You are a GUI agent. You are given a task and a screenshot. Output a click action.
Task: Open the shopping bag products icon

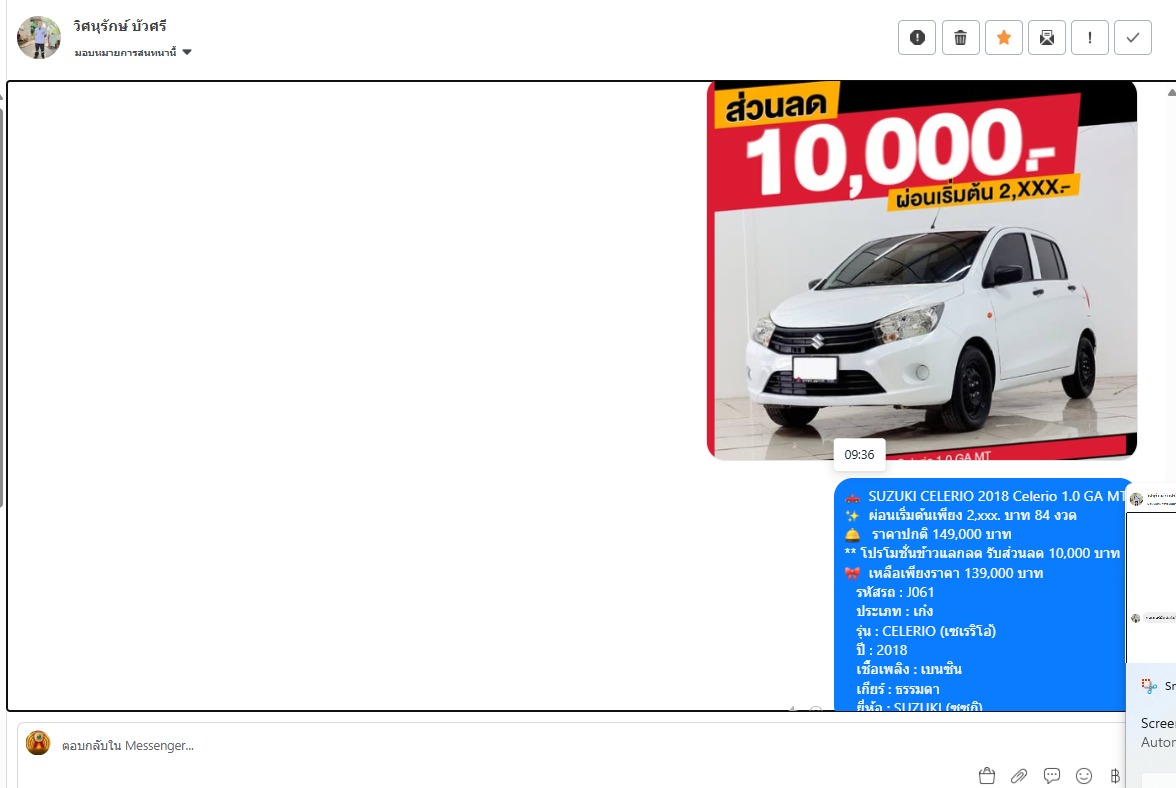tap(987, 776)
